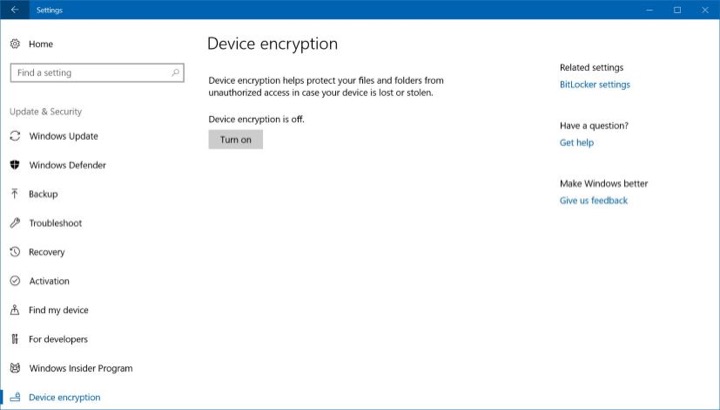Go back using the title bar arrow

coord(15,10)
